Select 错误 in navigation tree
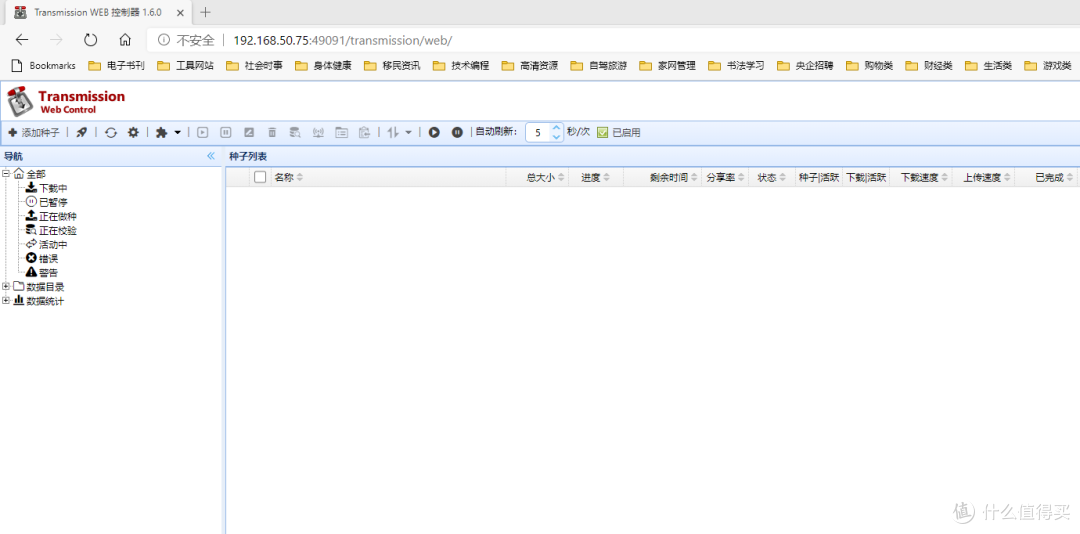1080x534 pixels. point(48,258)
